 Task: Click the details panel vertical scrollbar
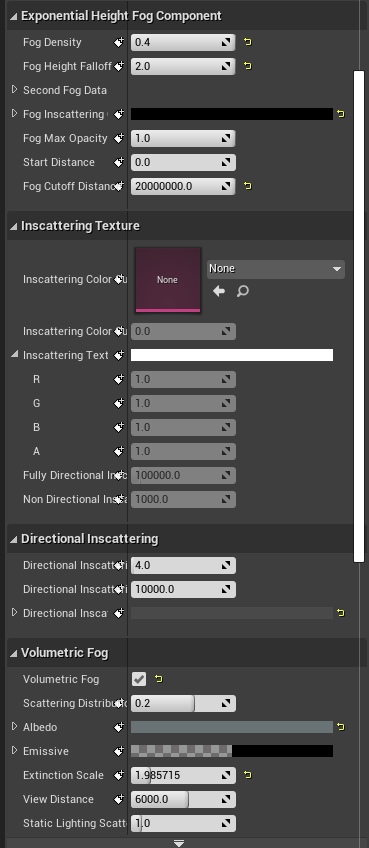(x=359, y=316)
